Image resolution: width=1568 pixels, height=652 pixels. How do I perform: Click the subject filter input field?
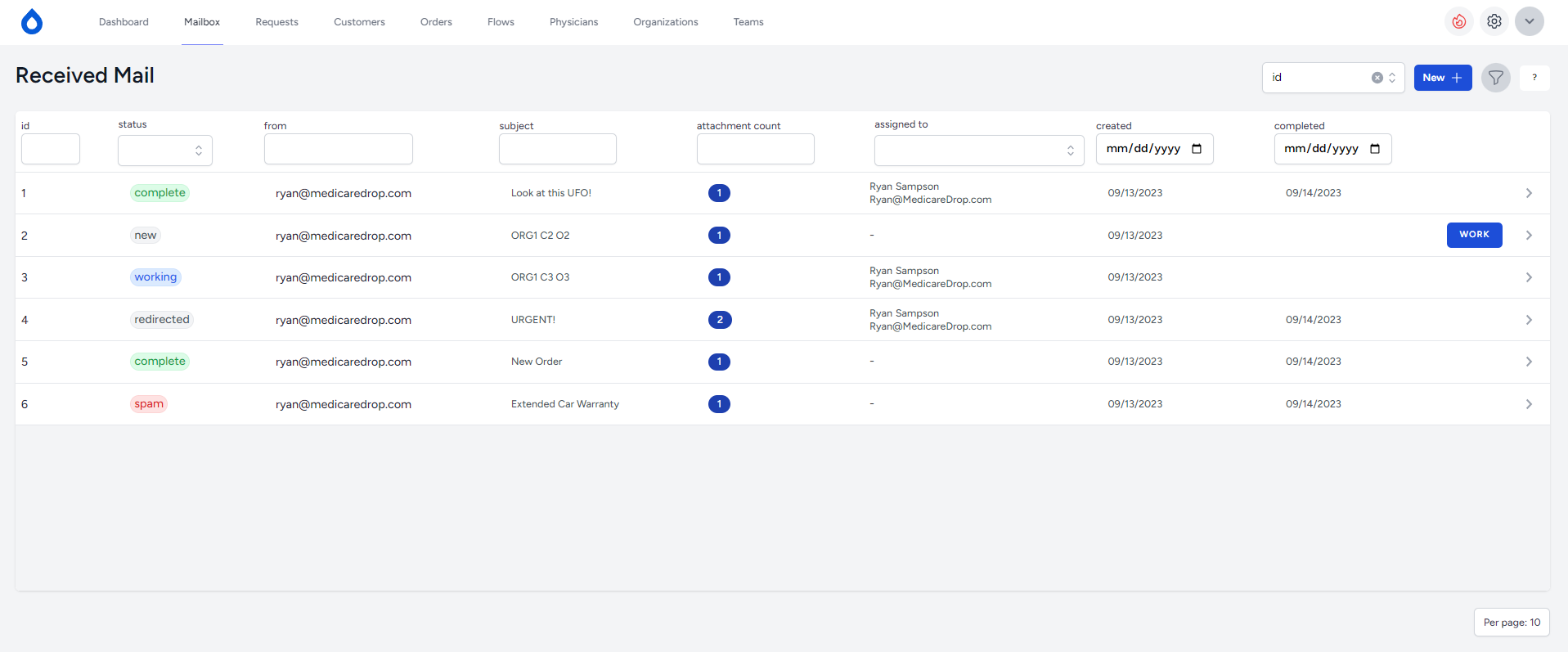pos(557,149)
